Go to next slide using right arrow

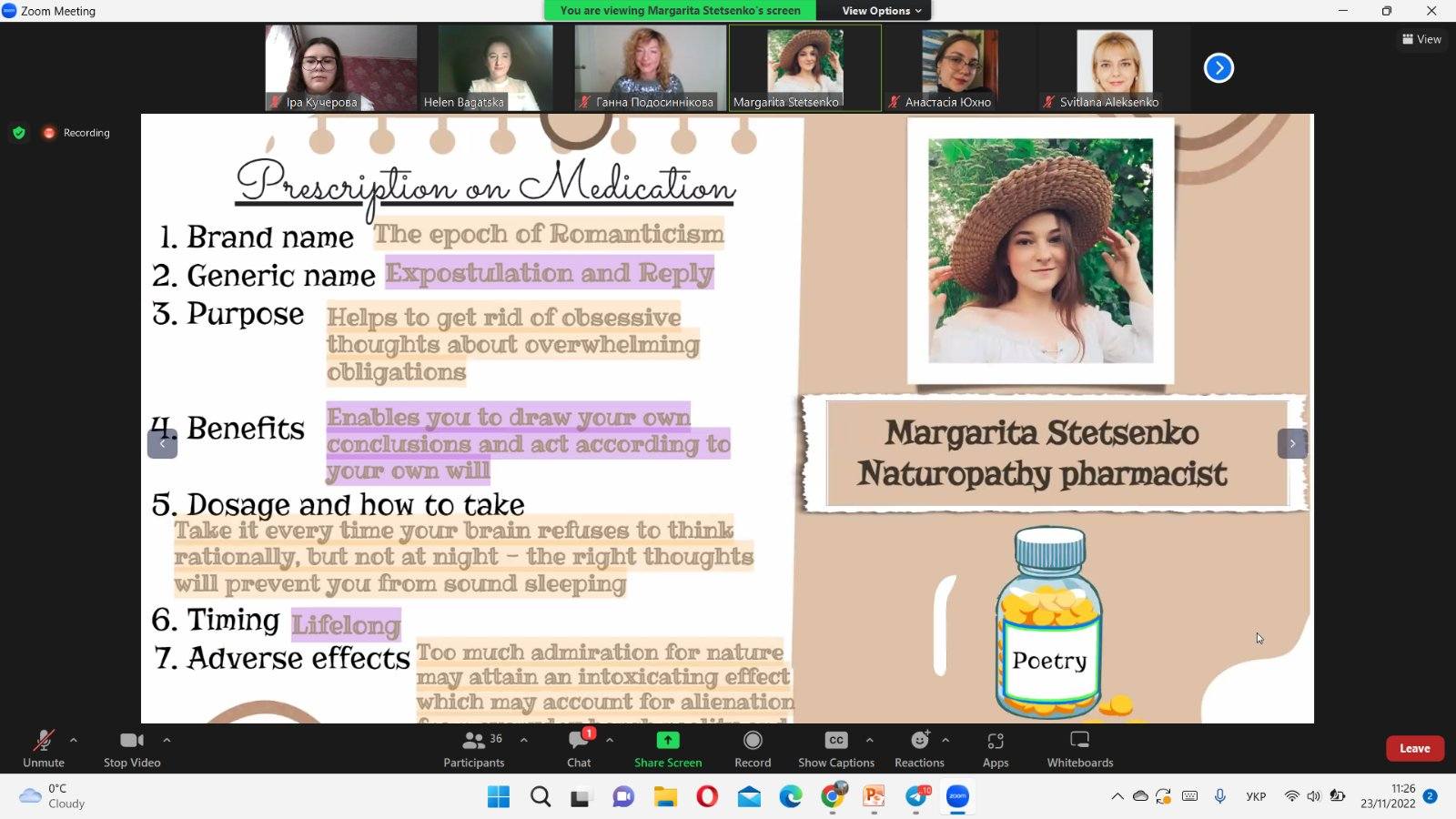[x=1292, y=444]
